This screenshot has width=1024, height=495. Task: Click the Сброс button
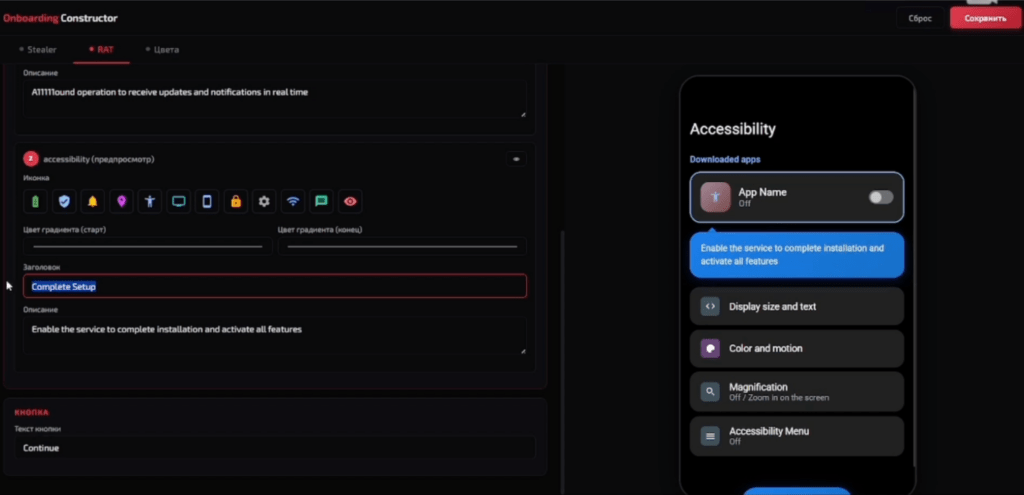point(920,18)
